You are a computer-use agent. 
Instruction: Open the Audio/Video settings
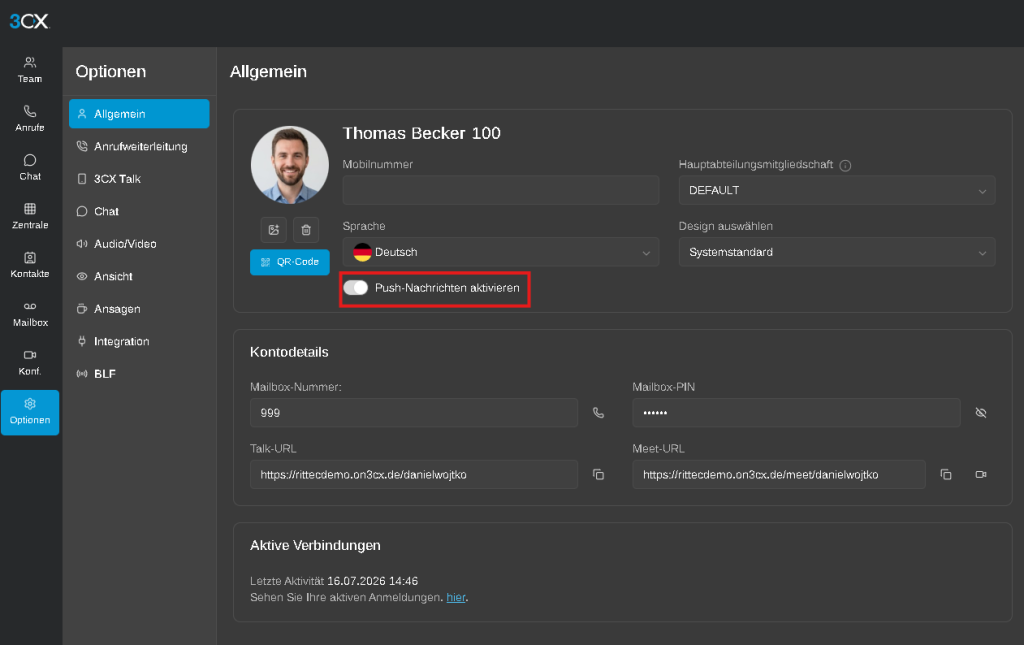(139, 244)
